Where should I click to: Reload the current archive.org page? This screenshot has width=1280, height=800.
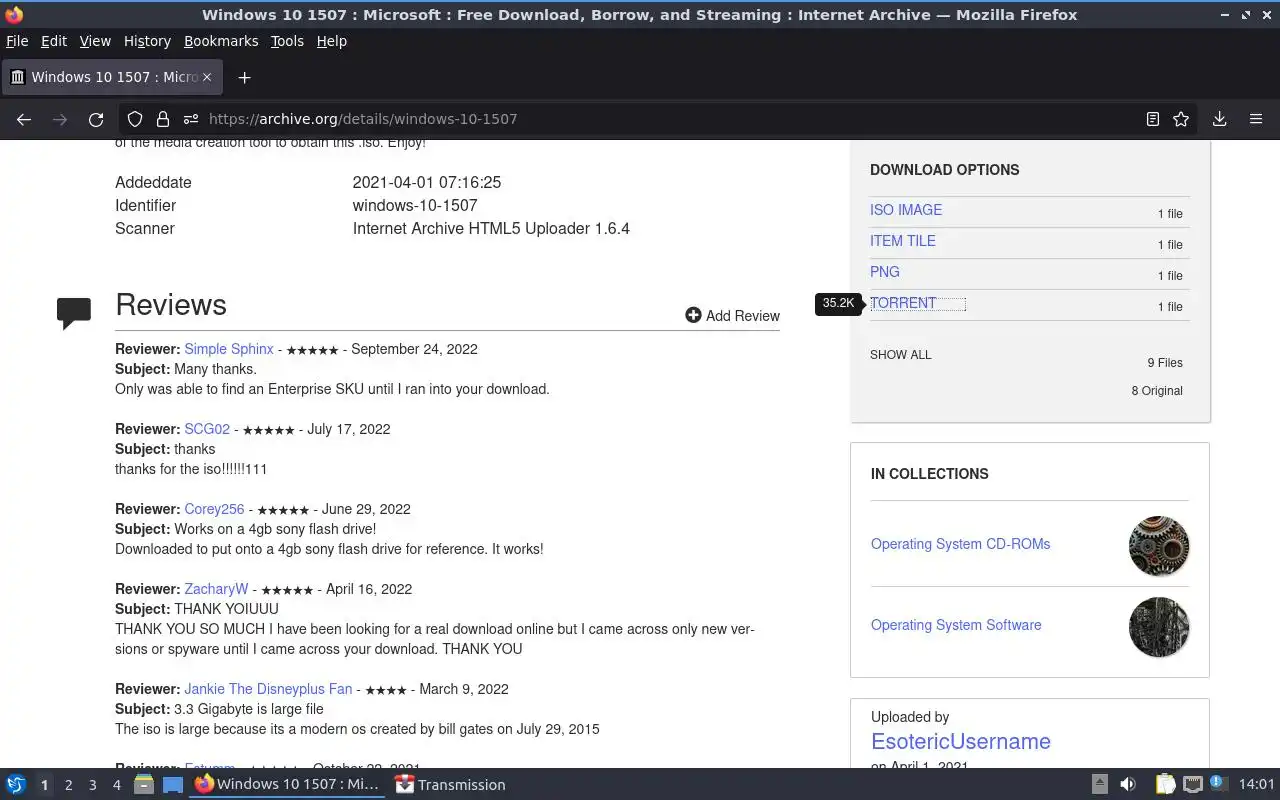pos(96,119)
